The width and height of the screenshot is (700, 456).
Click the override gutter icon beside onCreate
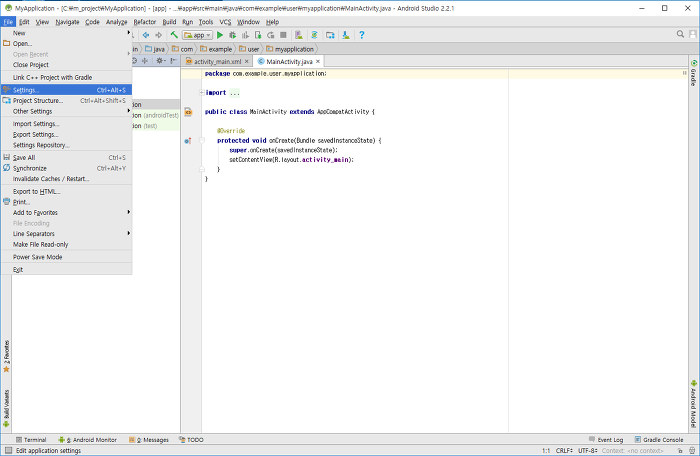click(188, 141)
